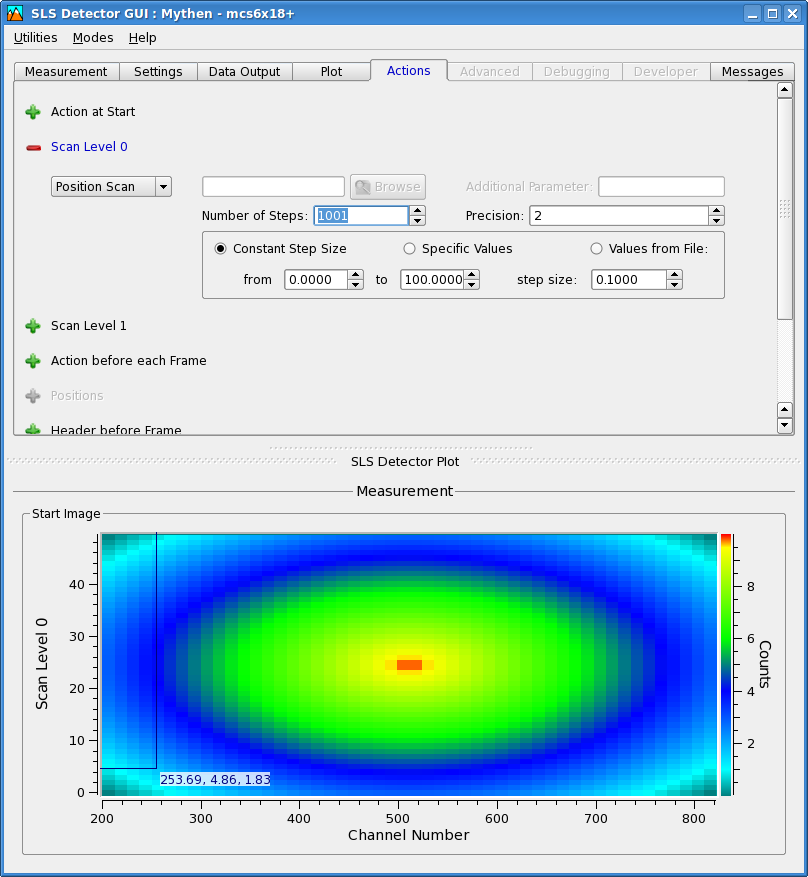Click the Counts color scale bar
The image size is (808, 877).
[x=726, y=664]
